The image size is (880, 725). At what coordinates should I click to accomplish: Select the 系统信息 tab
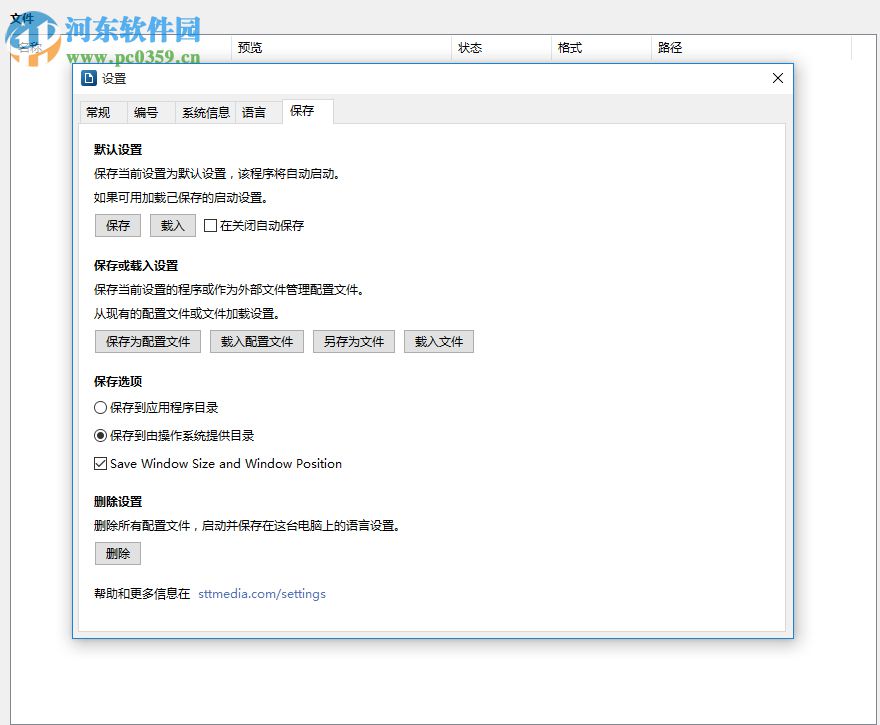pyautogui.click(x=205, y=112)
